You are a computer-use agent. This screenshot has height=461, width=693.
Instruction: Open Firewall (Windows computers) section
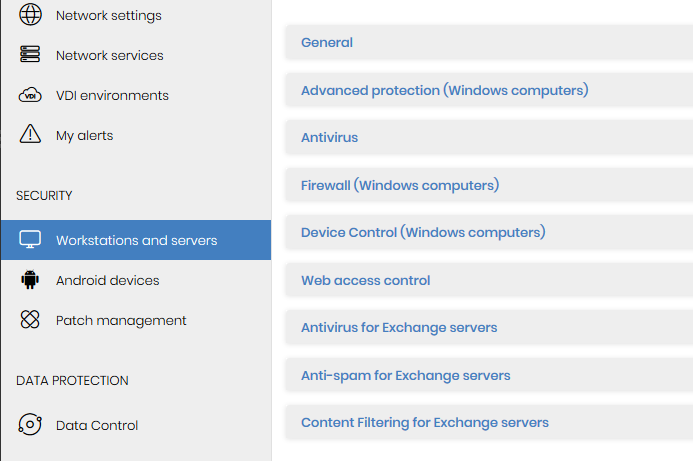[489, 185]
